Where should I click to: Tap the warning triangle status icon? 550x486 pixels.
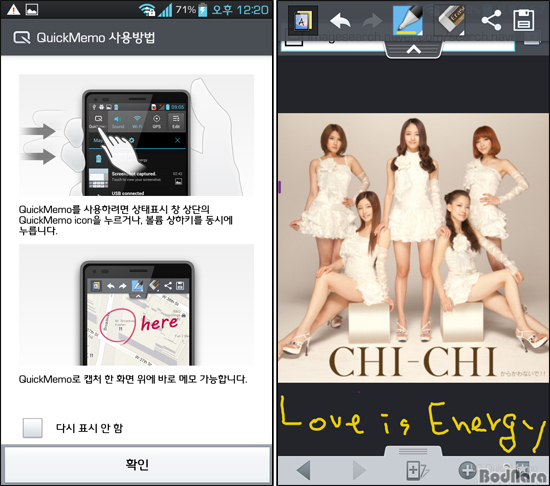click(13, 9)
